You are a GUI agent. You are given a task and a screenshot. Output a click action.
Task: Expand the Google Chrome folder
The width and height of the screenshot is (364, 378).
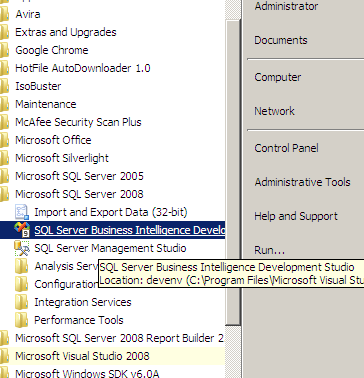click(x=52, y=50)
